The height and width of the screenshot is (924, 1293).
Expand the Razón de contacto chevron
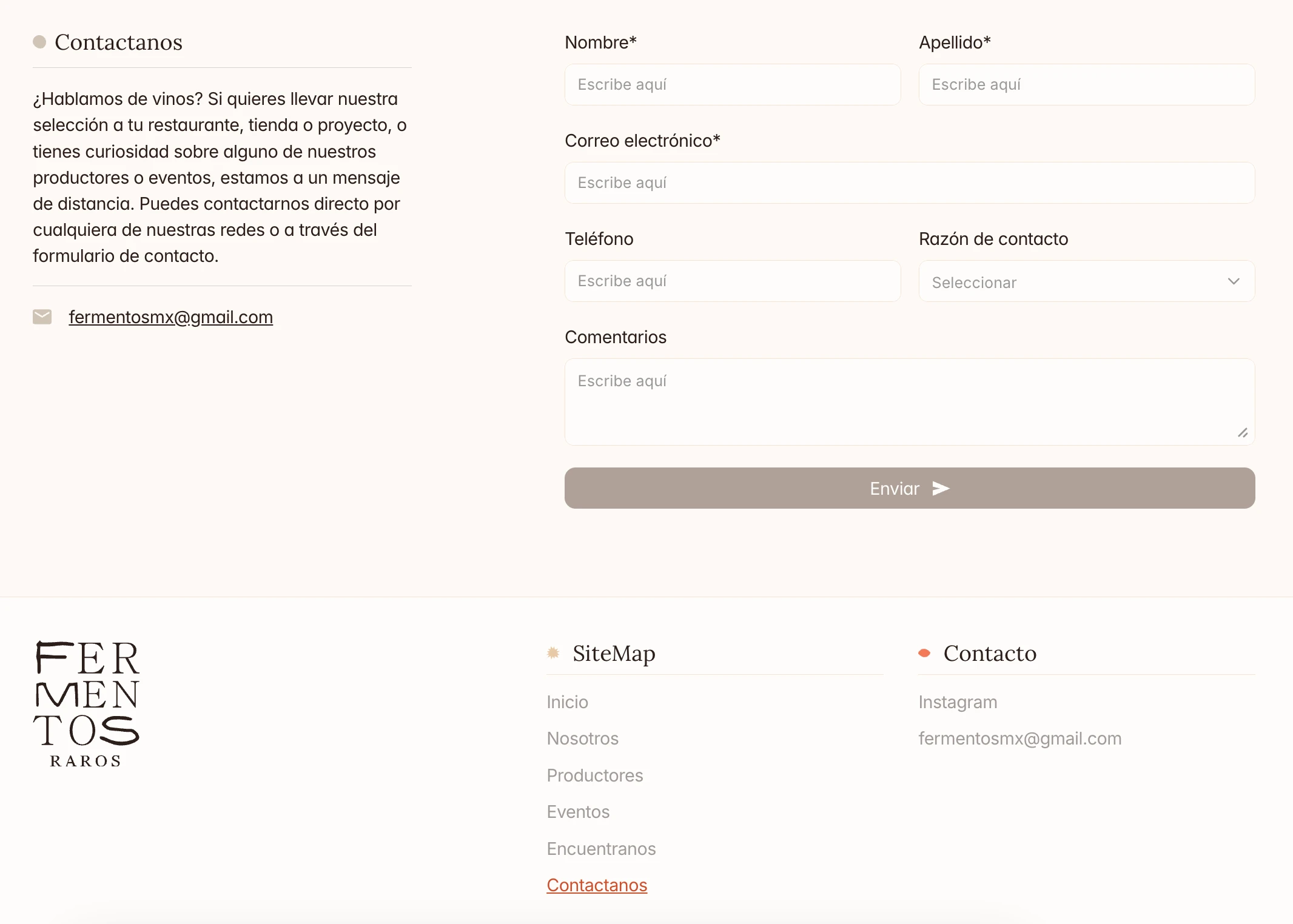[x=1234, y=281]
